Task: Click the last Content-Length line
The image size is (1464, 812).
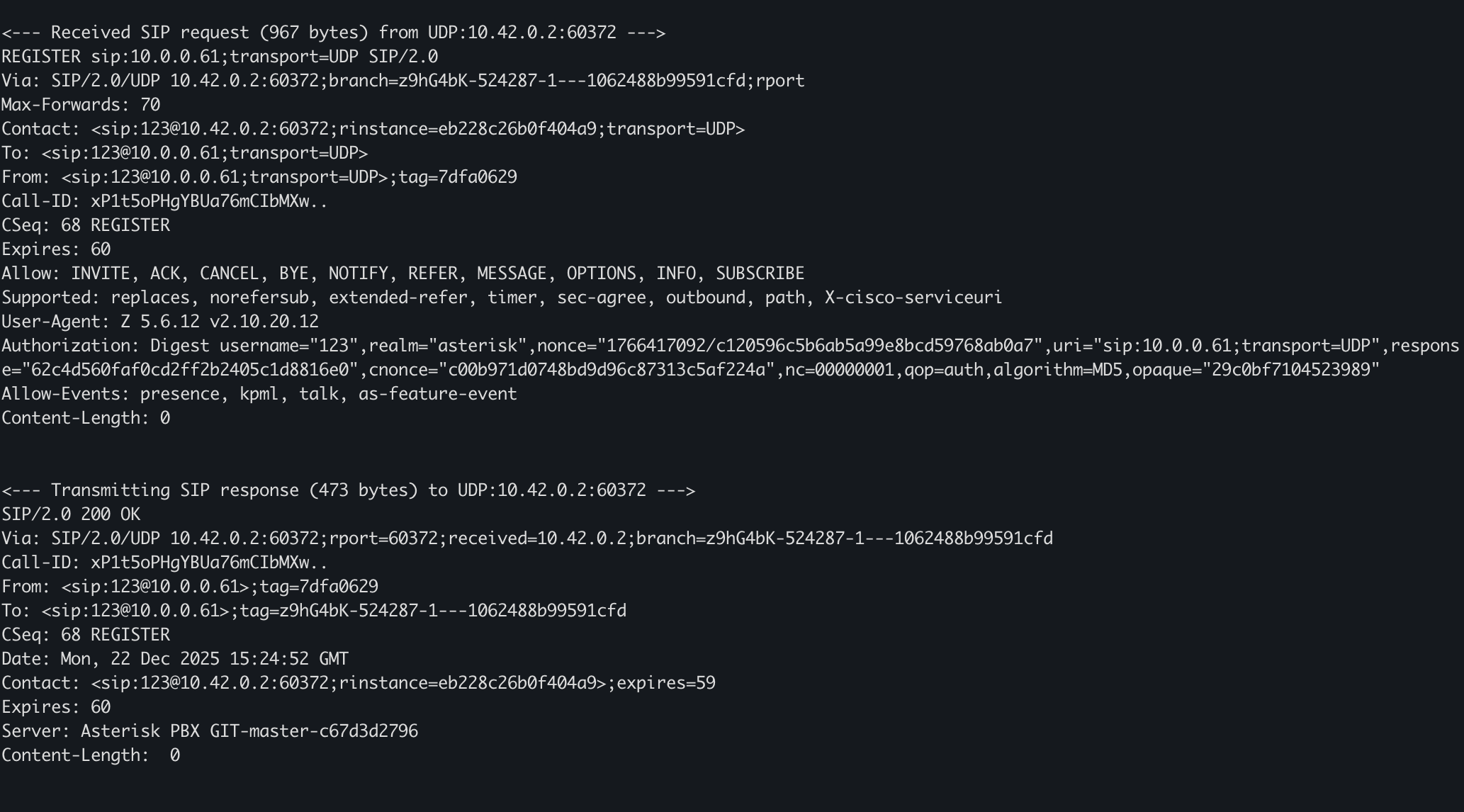Action: 91,755
